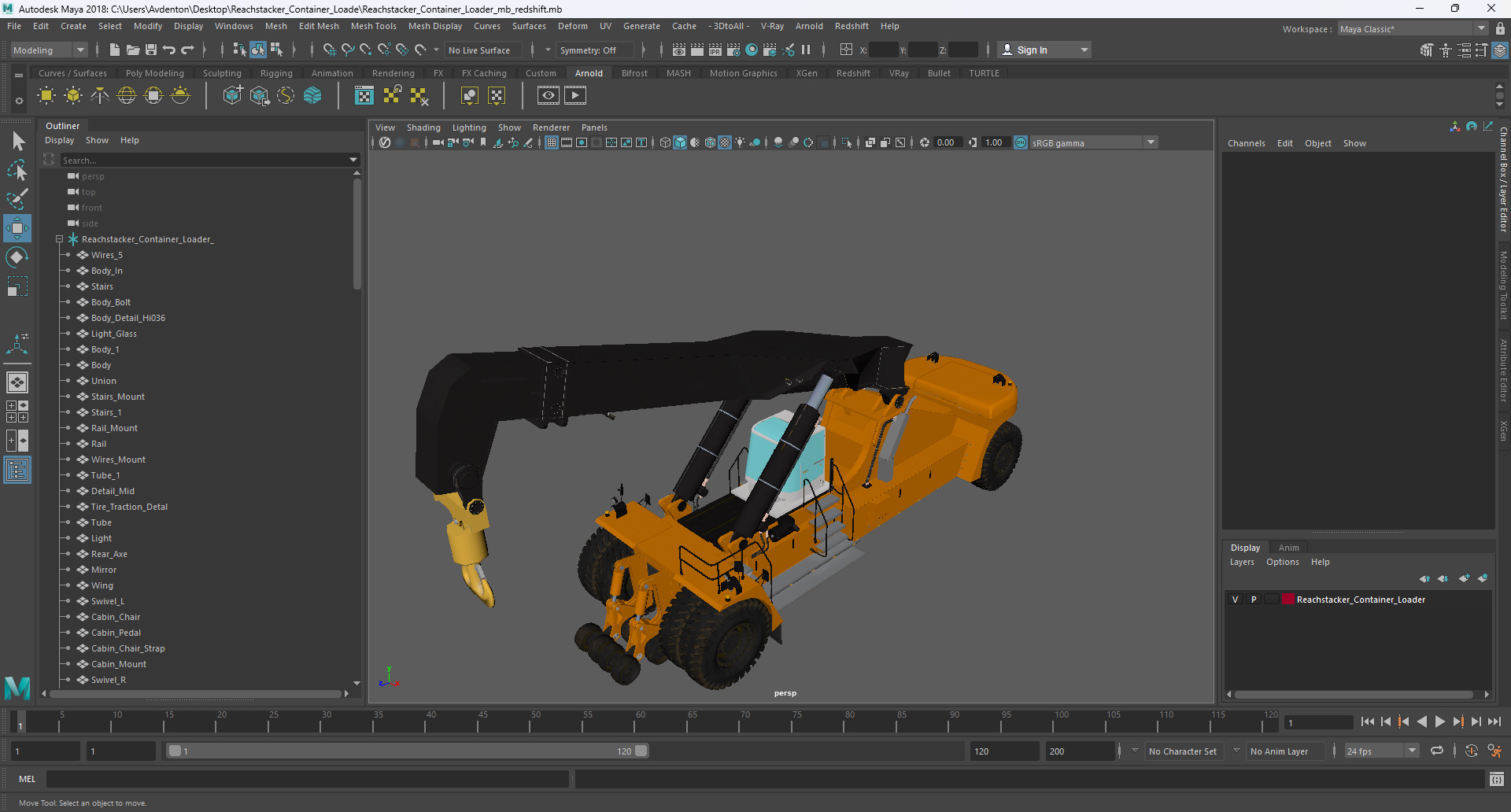Viewport: 1511px width, 812px height.
Task: Switch to the Poly Modeling shelf tab
Action: tap(155, 73)
